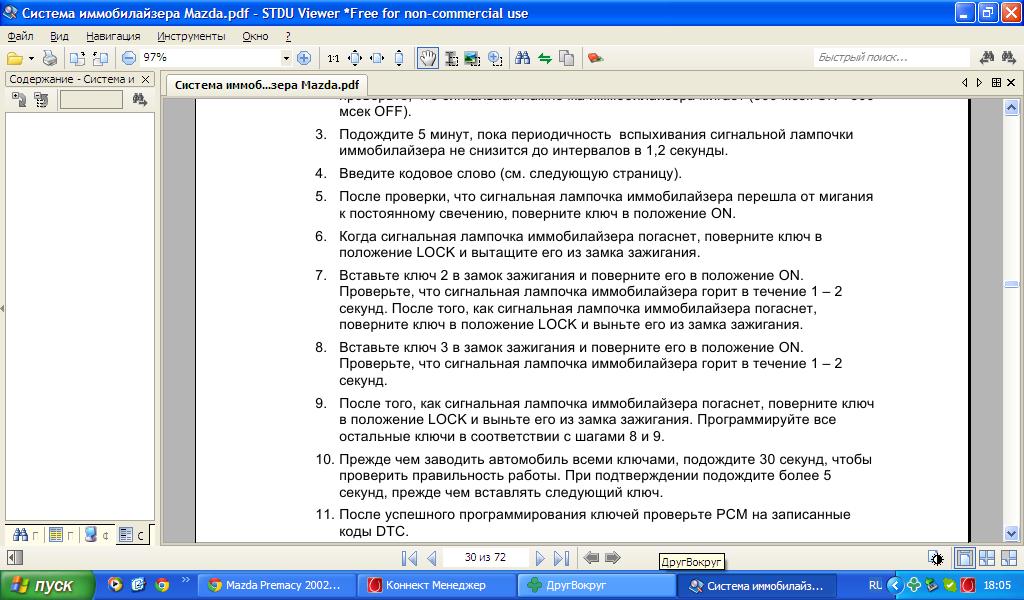The height and width of the screenshot is (600, 1024).
Task: Toggle the side panel visibility button
Action: click(14, 558)
